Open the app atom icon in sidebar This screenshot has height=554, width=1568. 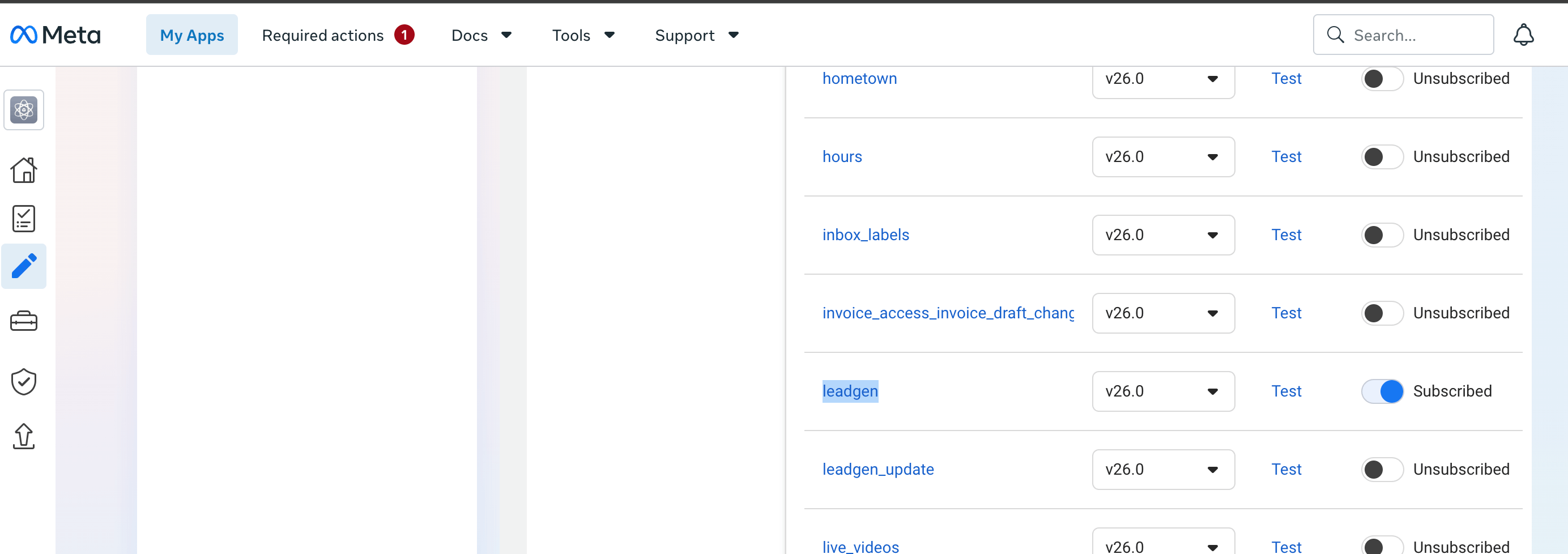(24, 110)
